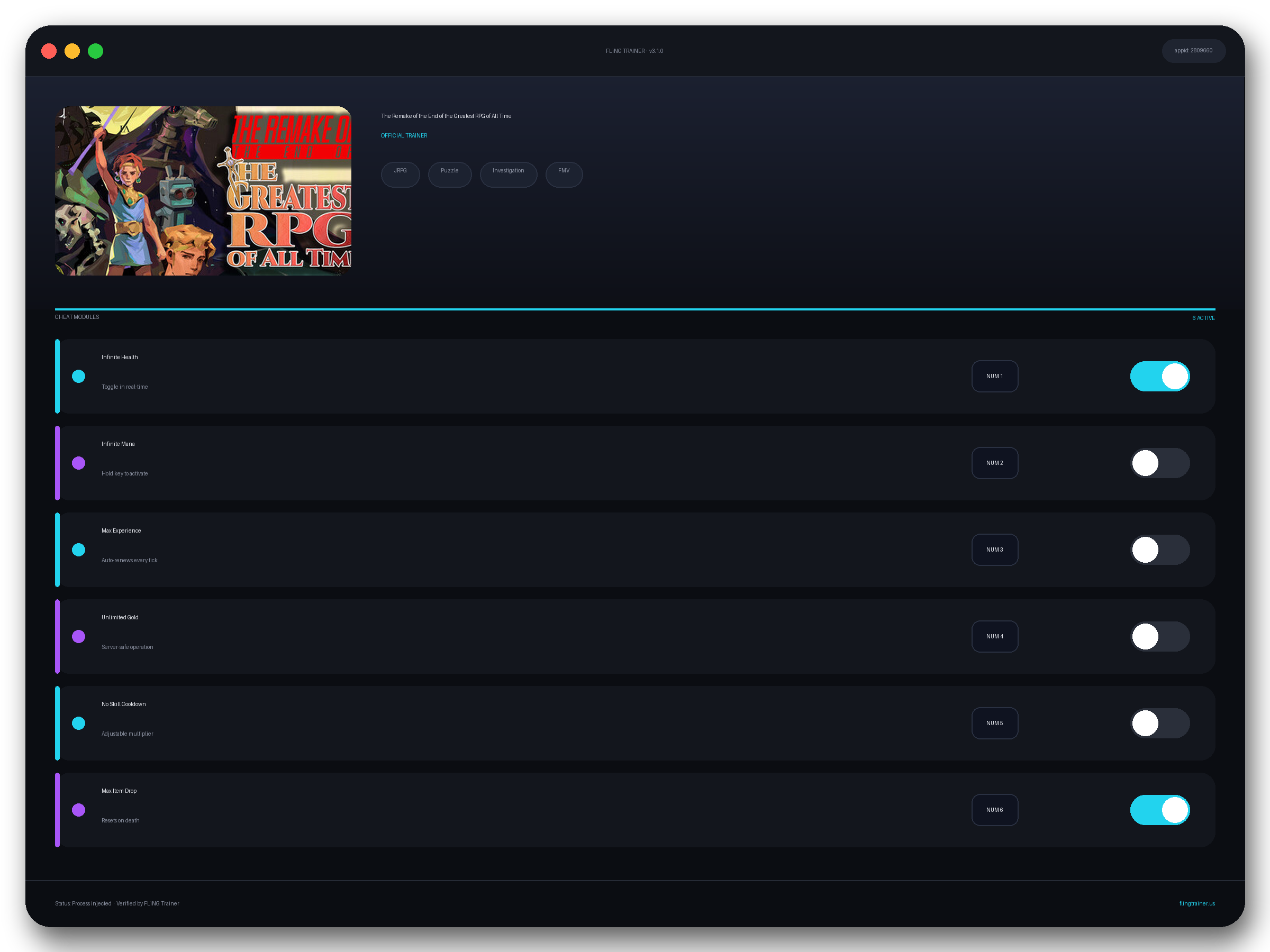Viewport: 1270px width, 952px height.
Task: Switch off Max Item Drop toggle
Action: pyautogui.click(x=1160, y=810)
